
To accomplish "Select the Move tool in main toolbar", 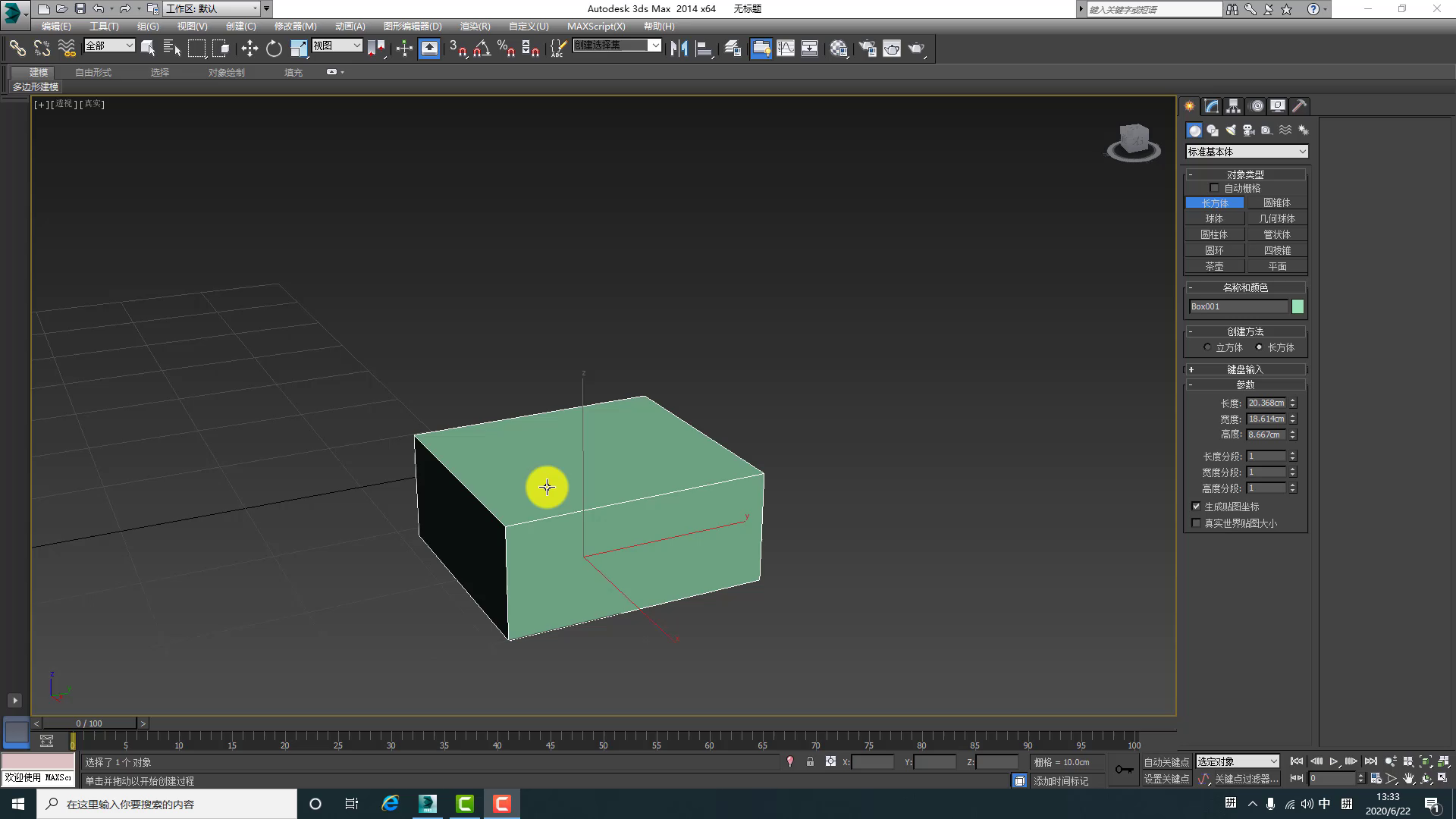I will (249, 49).
